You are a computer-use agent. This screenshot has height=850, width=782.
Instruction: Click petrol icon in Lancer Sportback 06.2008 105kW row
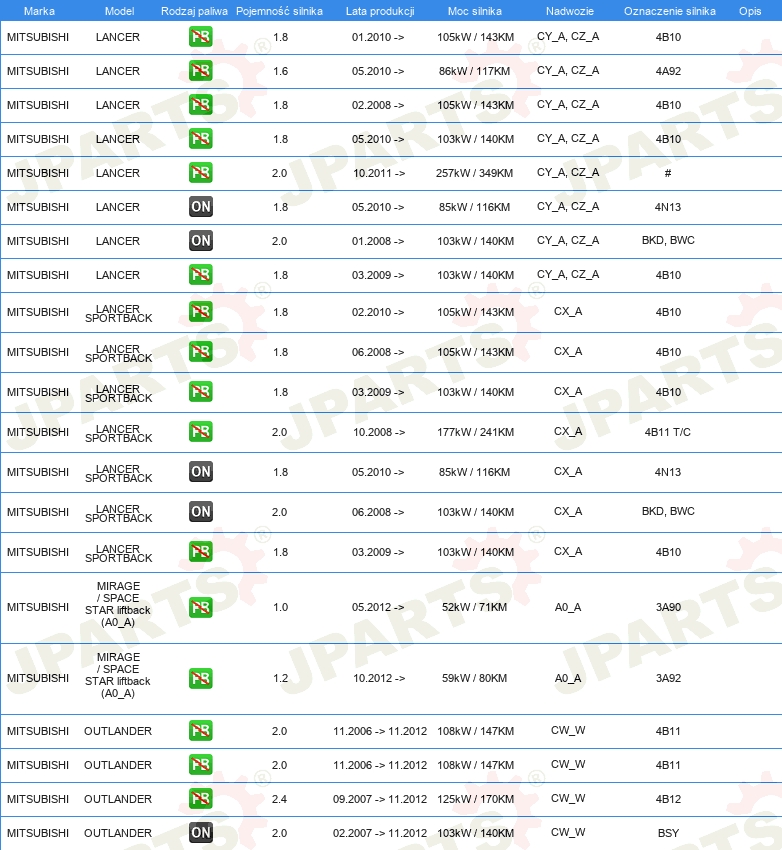click(x=201, y=352)
